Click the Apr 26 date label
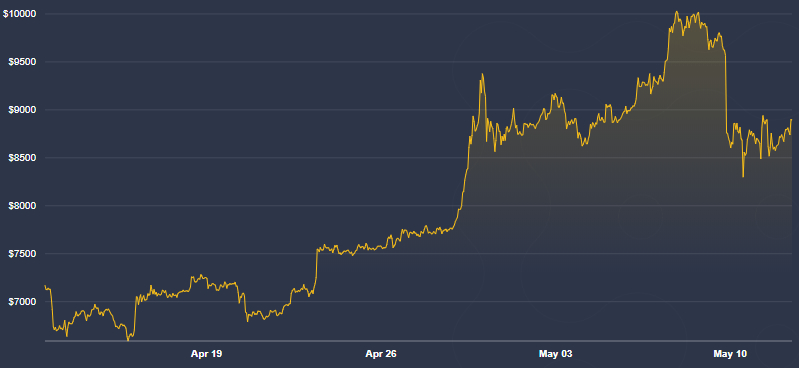 [x=382, y=354]
